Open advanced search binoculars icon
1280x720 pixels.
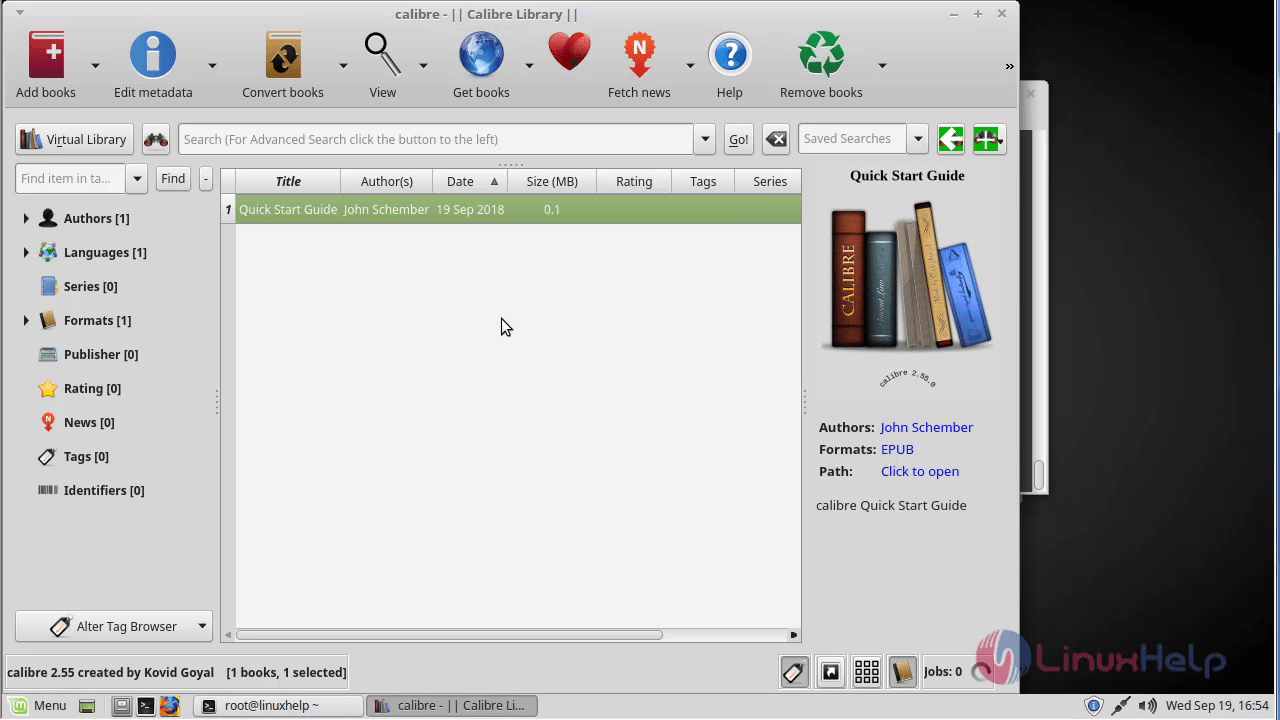click(156, 139)
